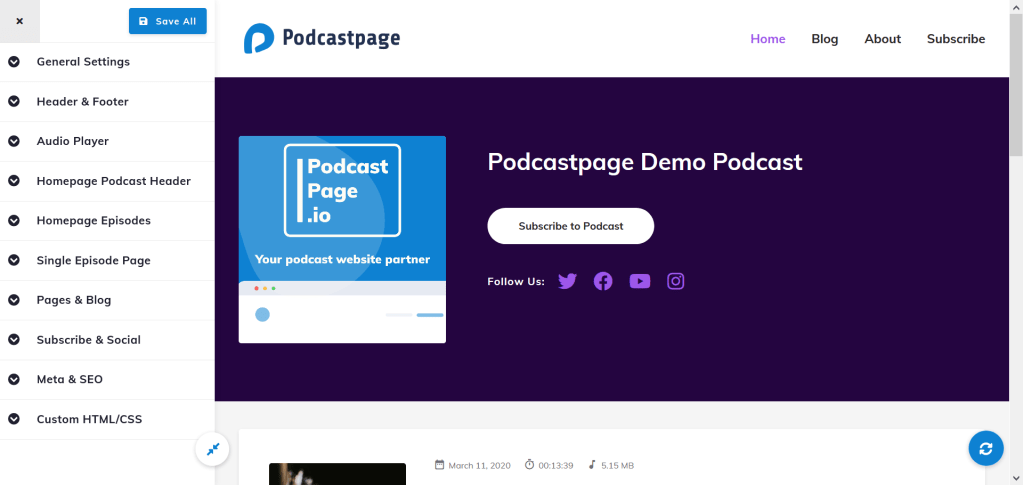Click the Subscribe to Podcast button

tap(571, 226)
